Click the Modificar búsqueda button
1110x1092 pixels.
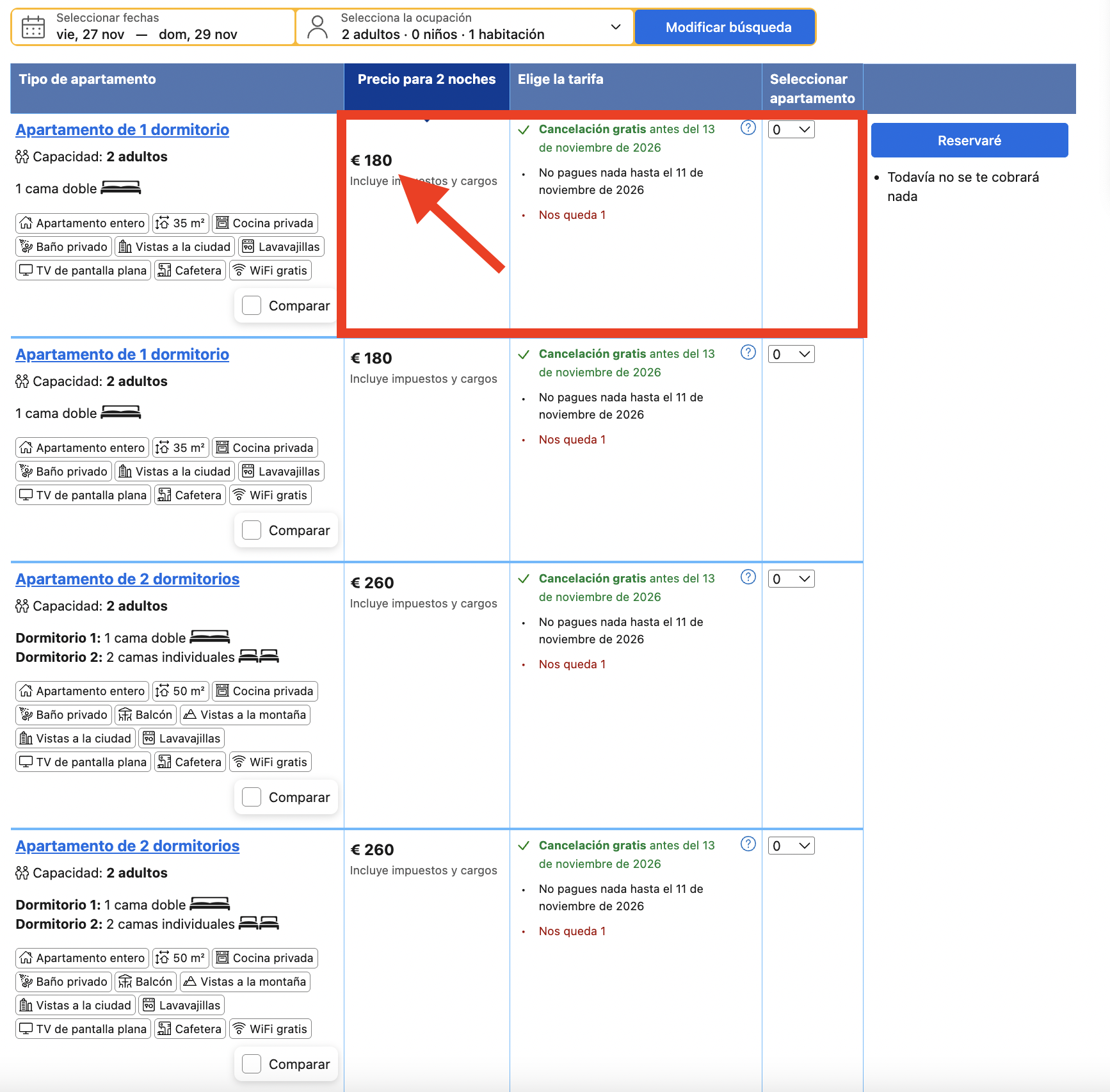click(725, 27)
